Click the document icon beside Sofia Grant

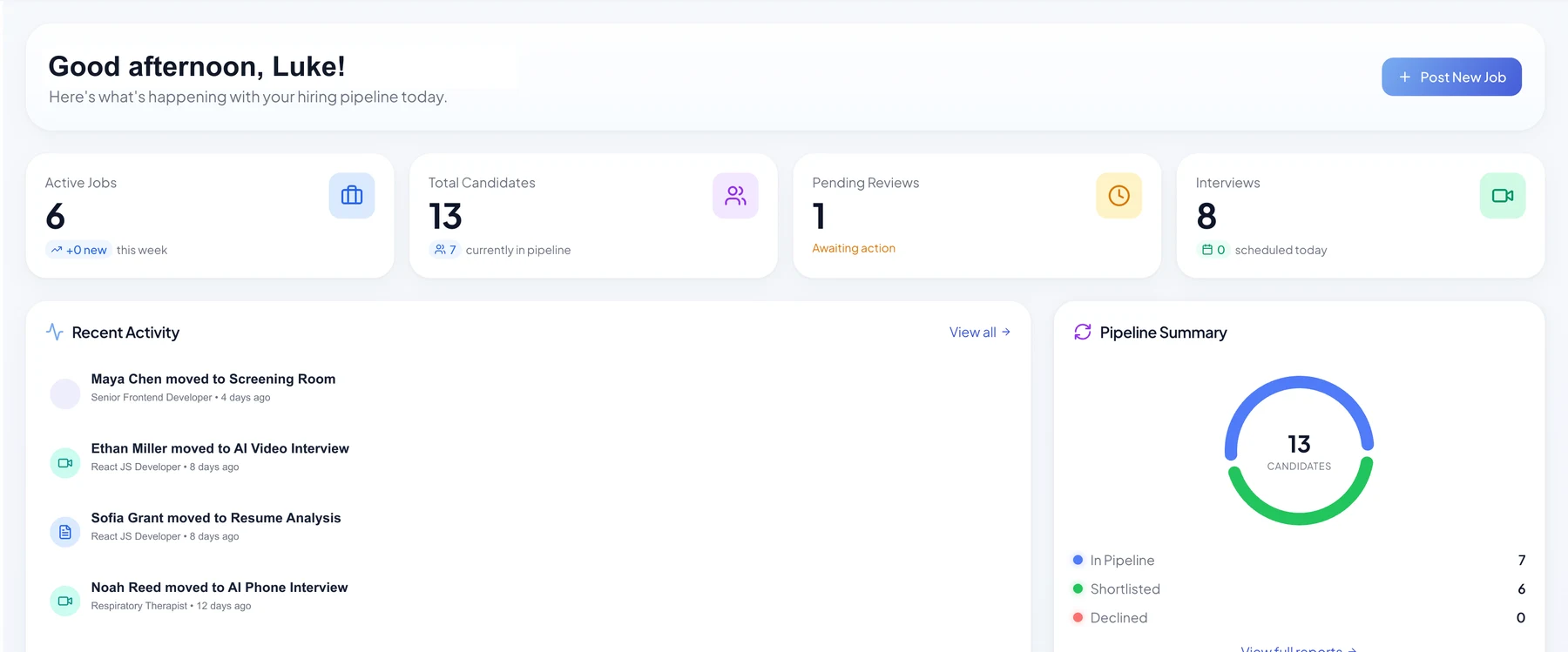(65, 532)
